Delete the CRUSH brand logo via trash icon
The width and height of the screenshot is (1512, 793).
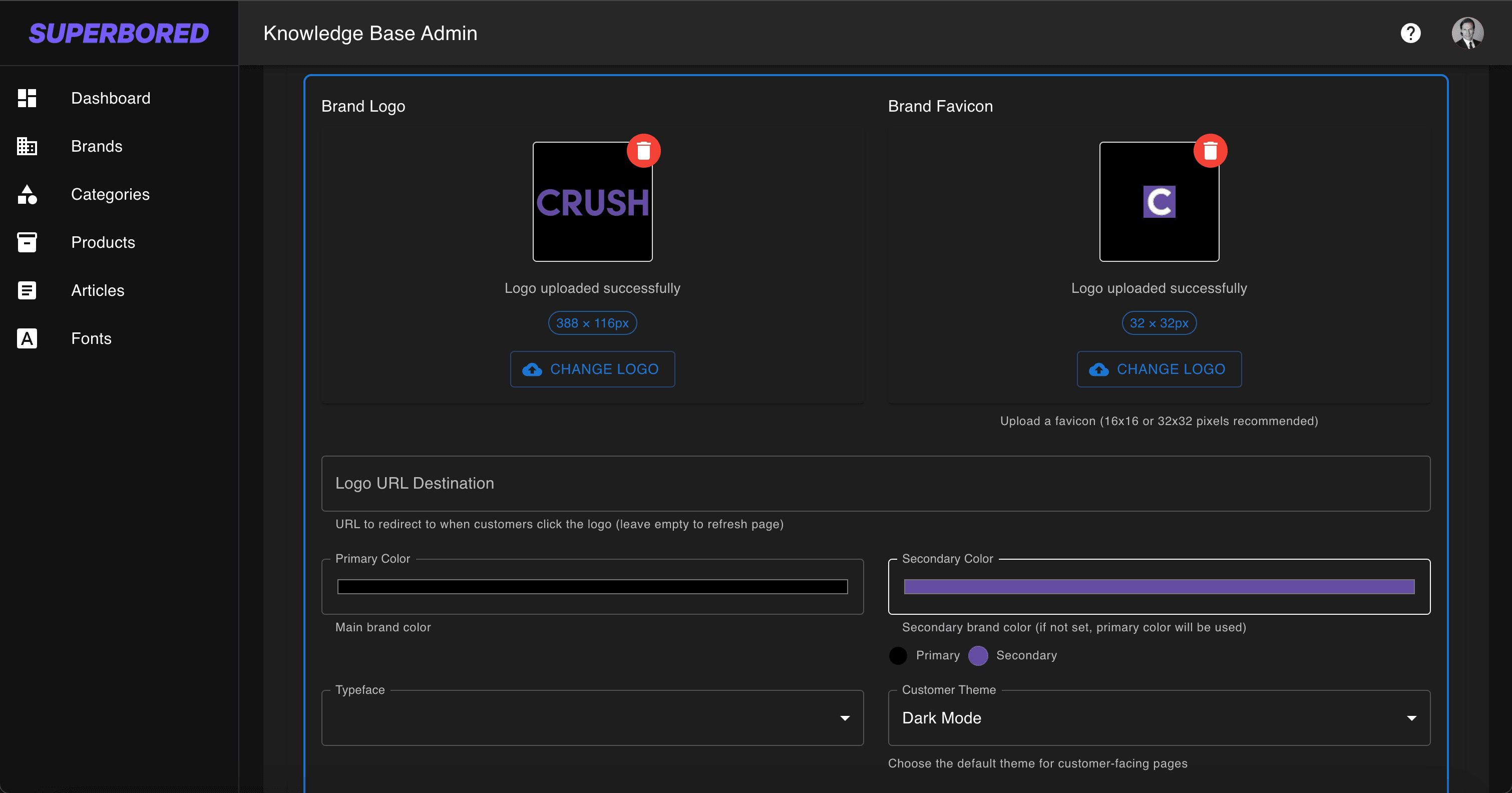pyautogui.click(x=644, y=150)
